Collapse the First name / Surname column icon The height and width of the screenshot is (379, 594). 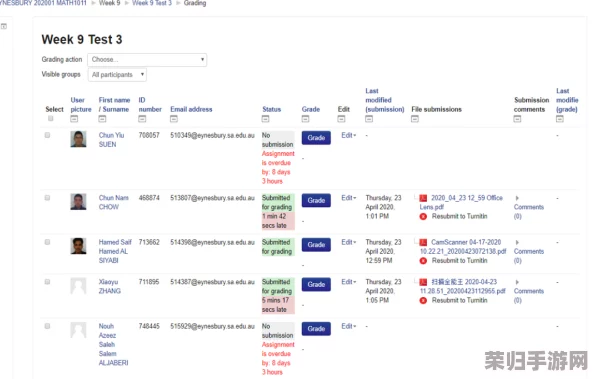pos(102,119)
